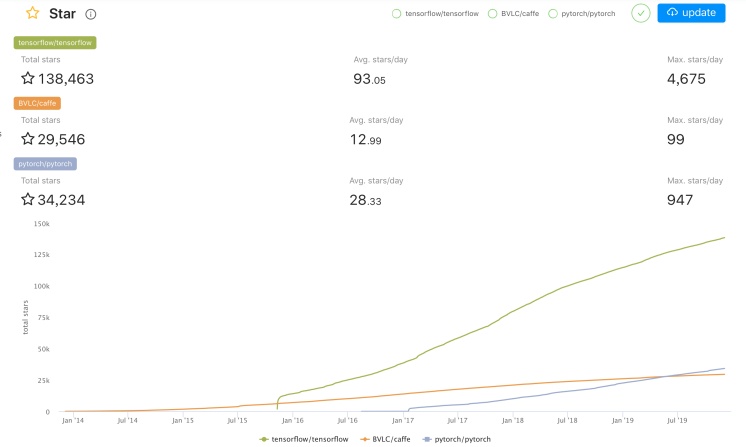Viewport: 746px width, 447px height.
Task: Click the star icon beside 34,234
Action: click(x=28, y=199)
